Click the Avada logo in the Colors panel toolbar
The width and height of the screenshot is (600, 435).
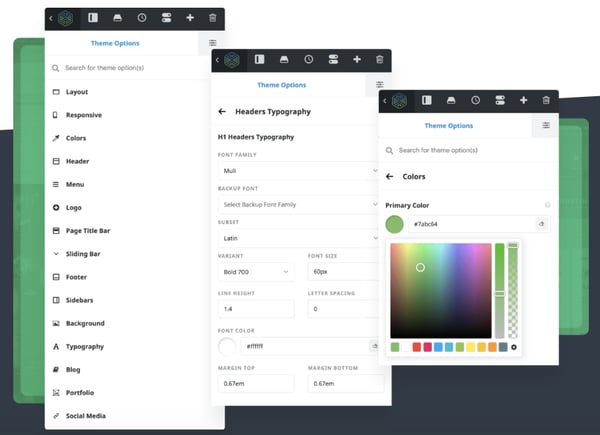[x=400, y=100]
